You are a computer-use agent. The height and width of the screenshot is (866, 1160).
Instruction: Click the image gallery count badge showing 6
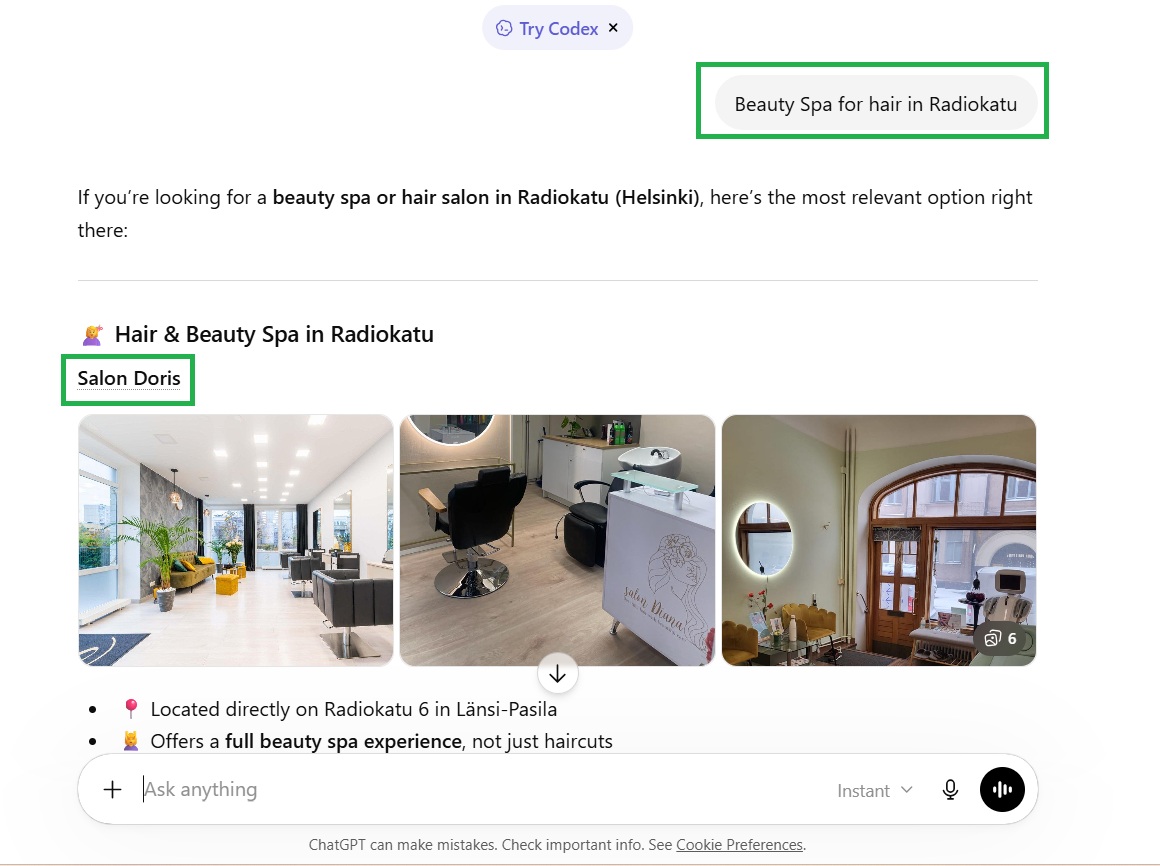[1001, 638]
